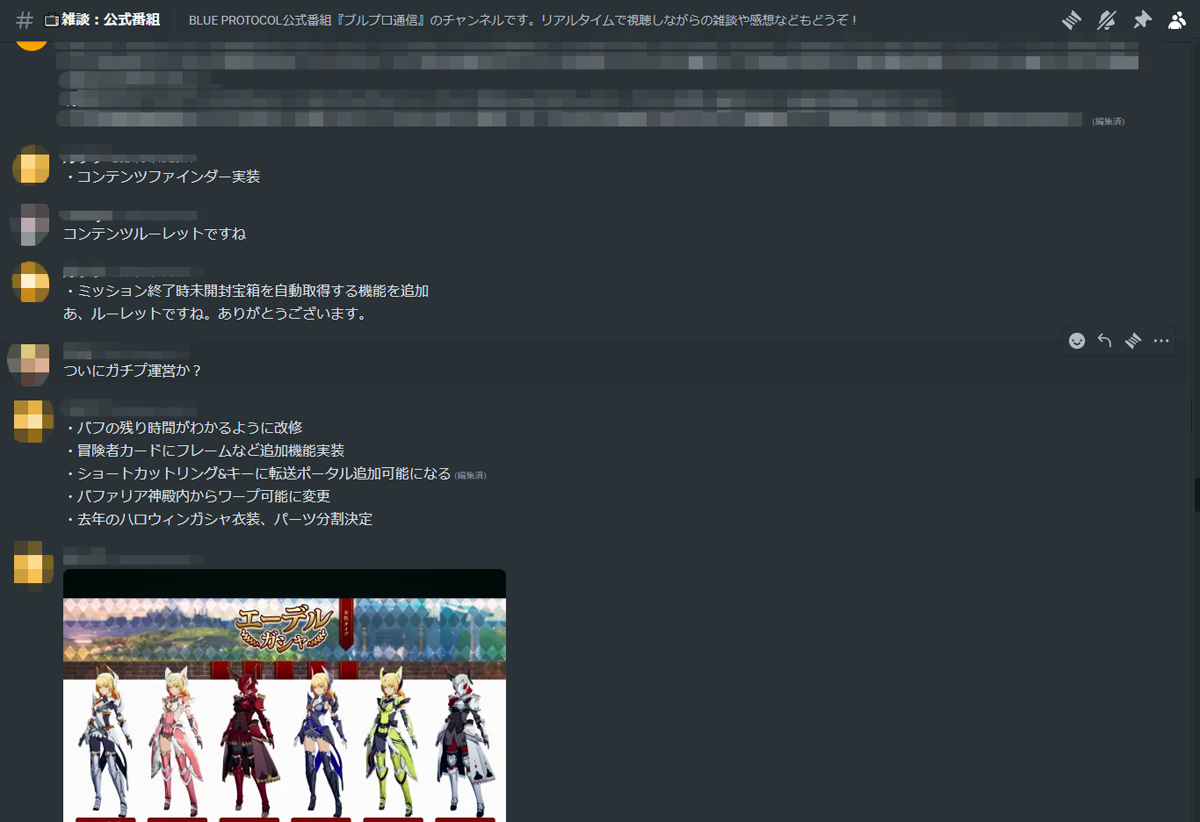Click line ・去年のハロウィンガシャ衣装、パーツ分割決定
The image size is (1200, 822).
tap(218, 519)
